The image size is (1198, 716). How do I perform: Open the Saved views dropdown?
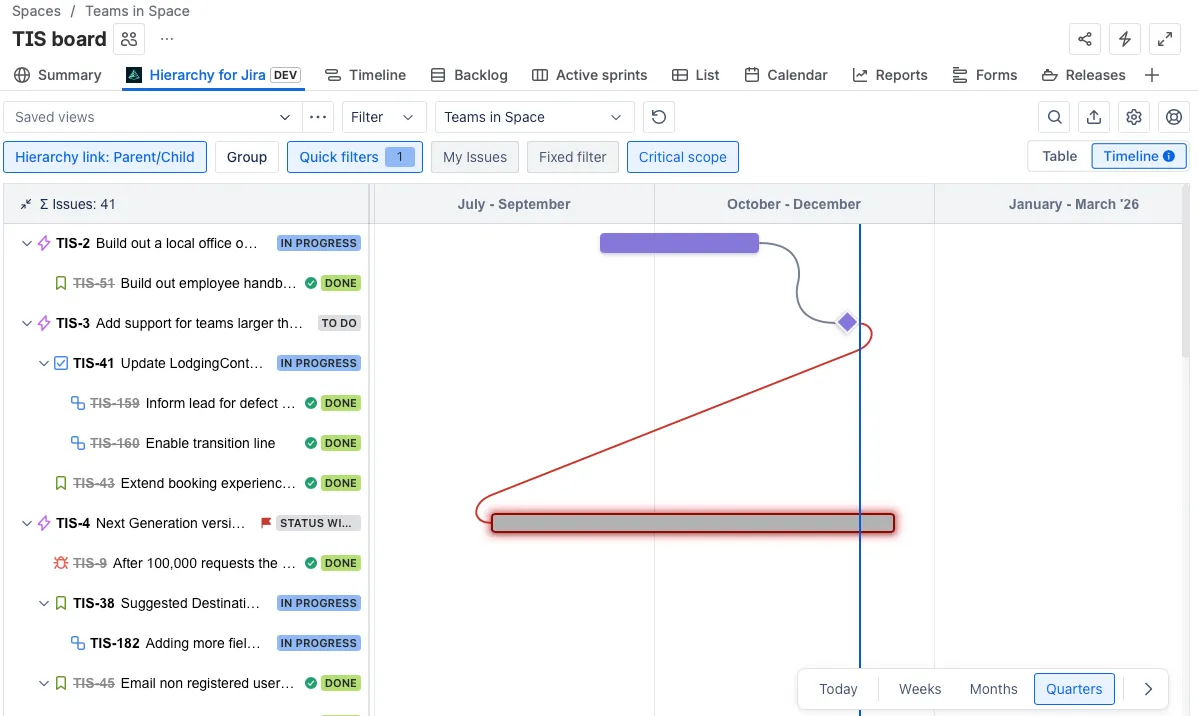point(152,117)
